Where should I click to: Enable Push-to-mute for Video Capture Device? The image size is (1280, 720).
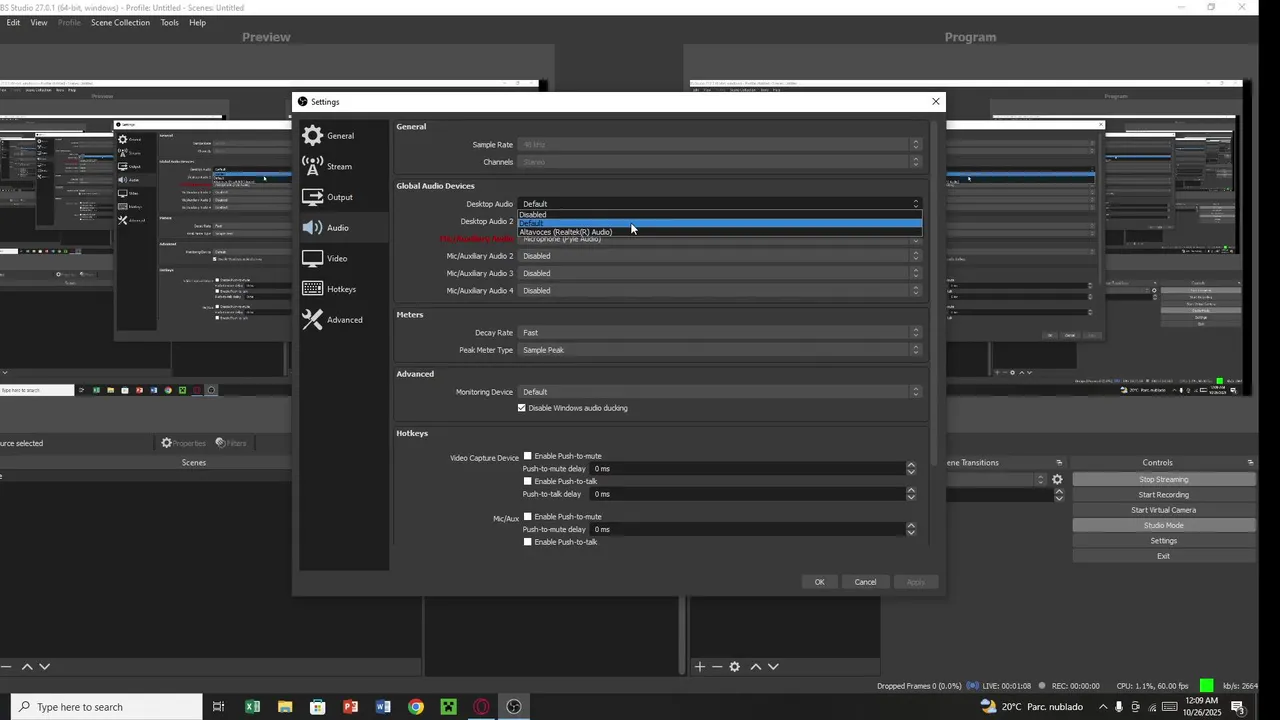(x=528, y=456)
